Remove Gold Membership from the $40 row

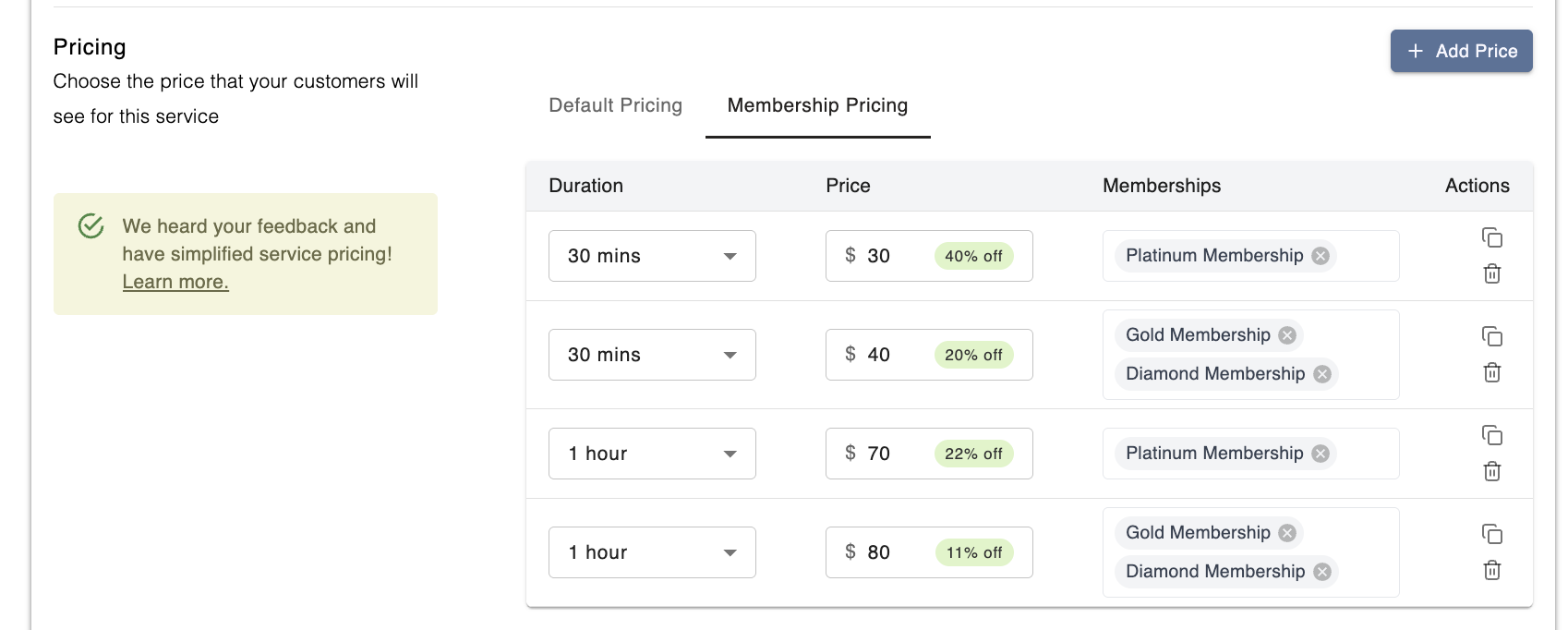point(1287,335)
